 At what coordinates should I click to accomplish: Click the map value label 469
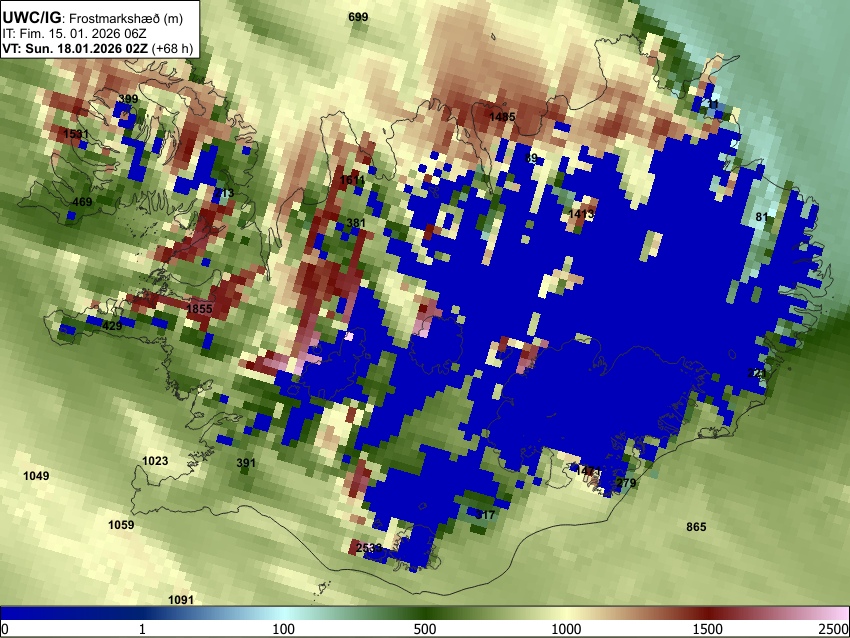[82, 202]
